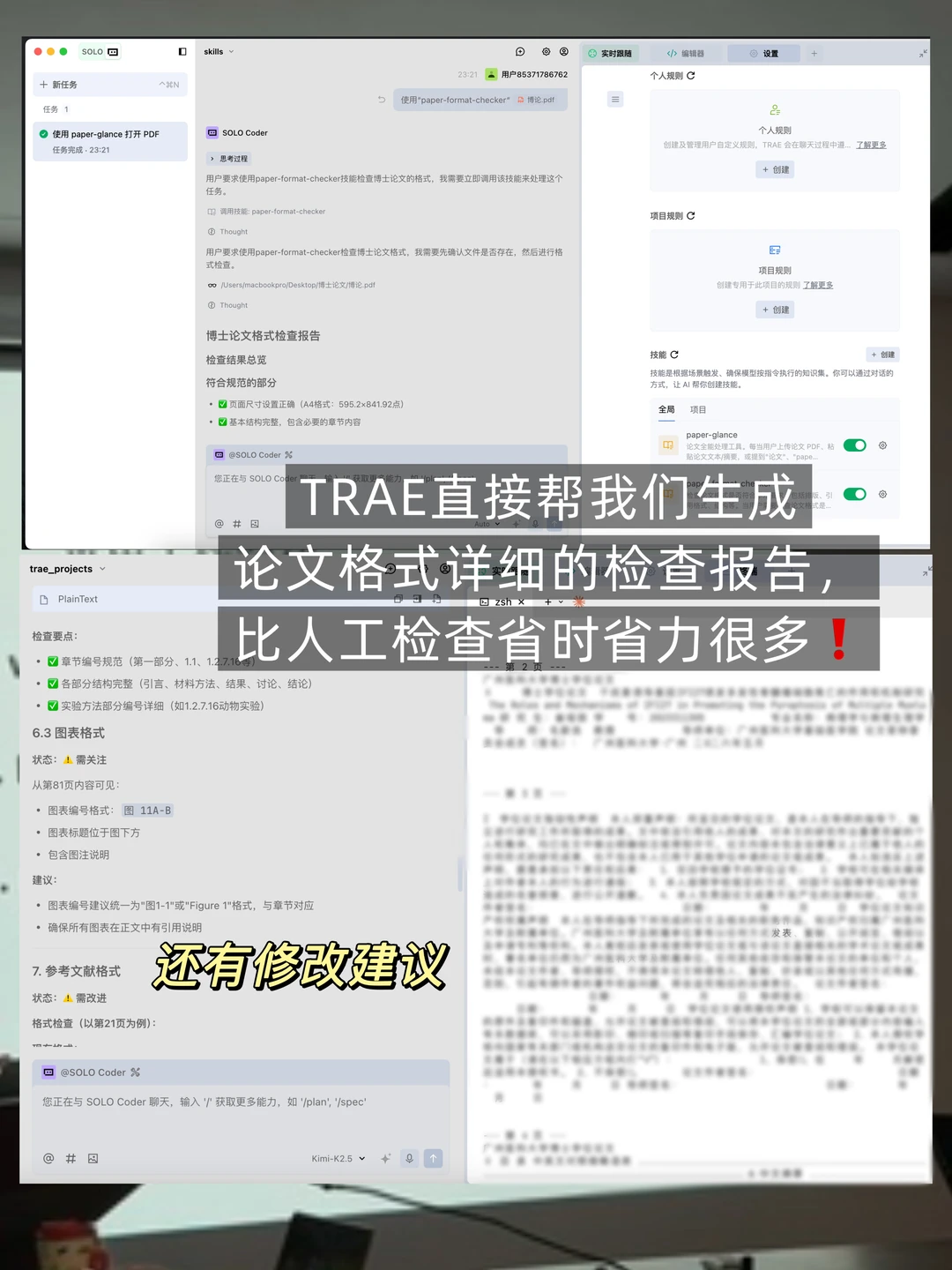Disable the paper-glance skill toggle
This screenshot has width=952, height=1270.
[x=855, y=445]
